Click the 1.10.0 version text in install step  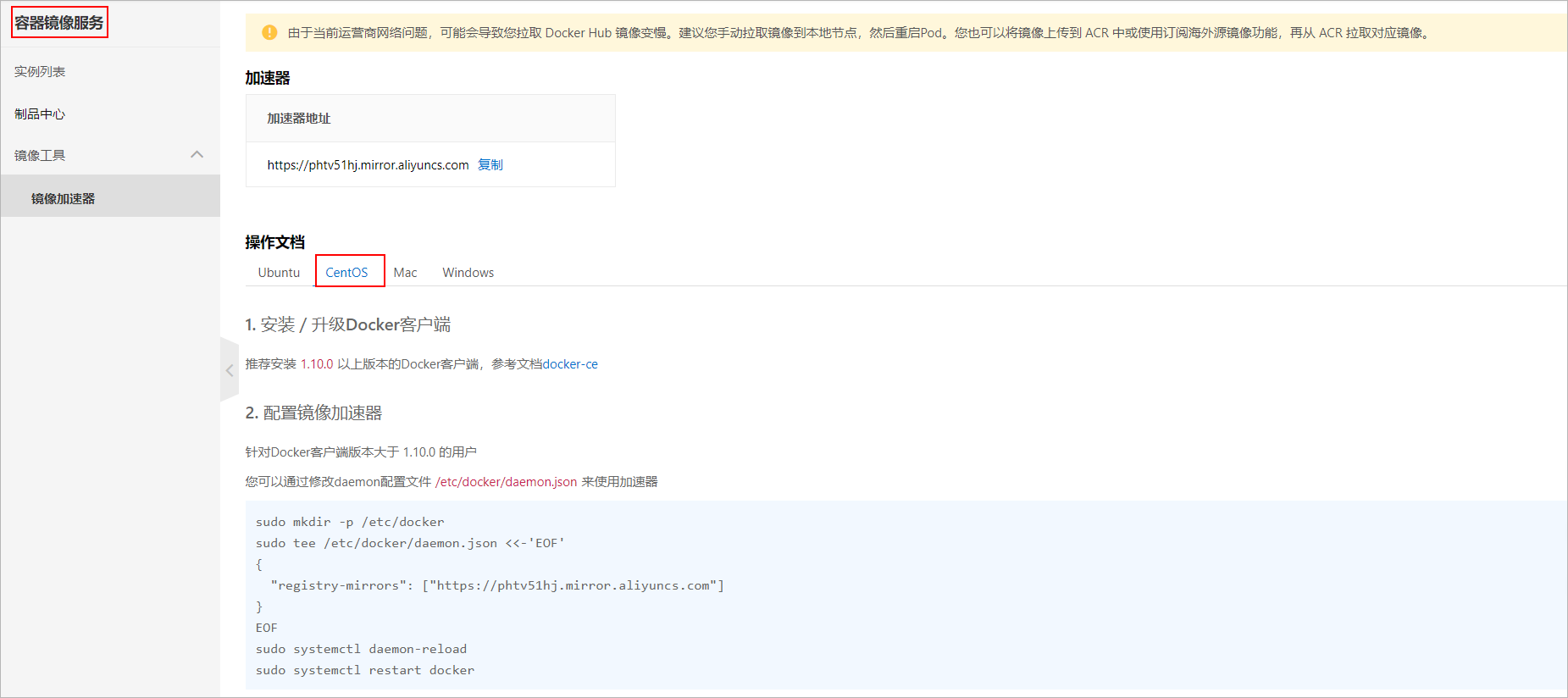tap(317, 364)
